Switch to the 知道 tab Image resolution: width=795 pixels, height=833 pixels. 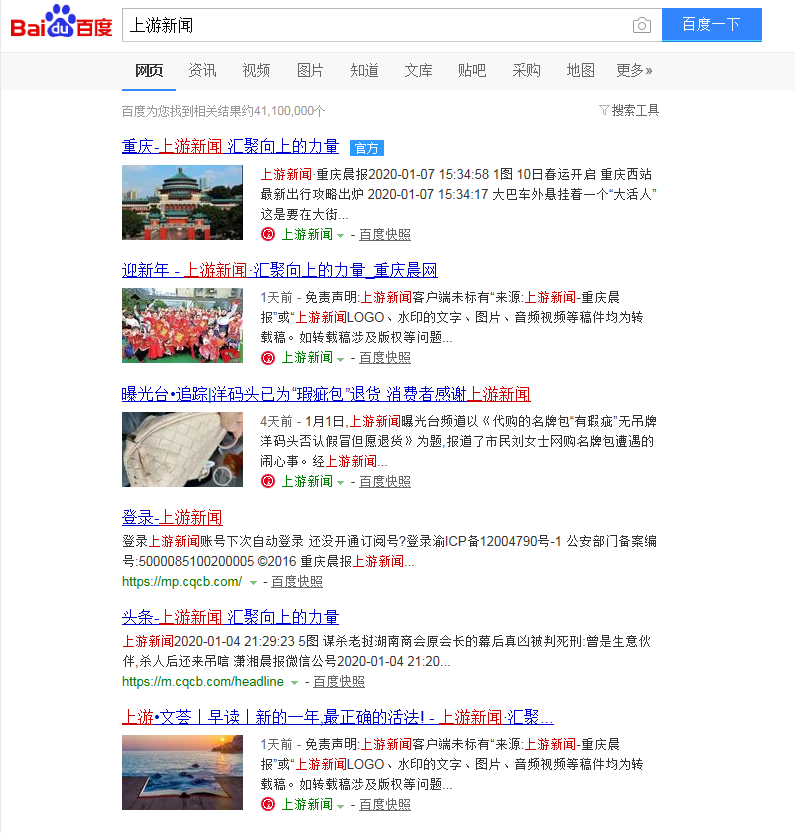365,70
